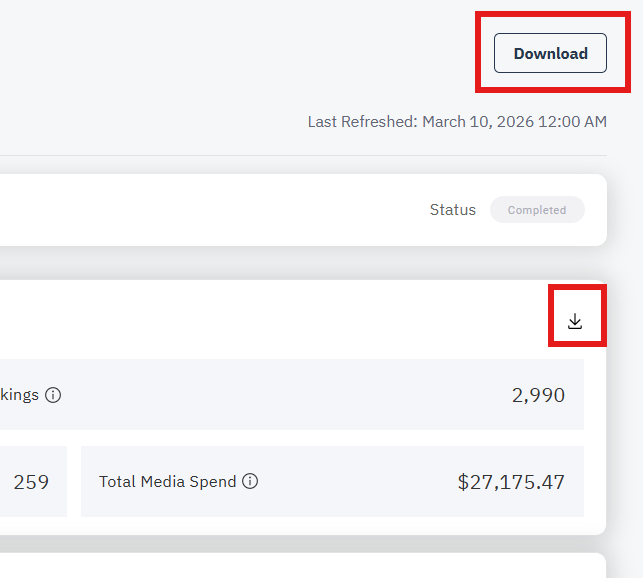This screenshot has height=578, width=643.
Task: Click the divider line below Last Refreshed
Action: [300, 155]
